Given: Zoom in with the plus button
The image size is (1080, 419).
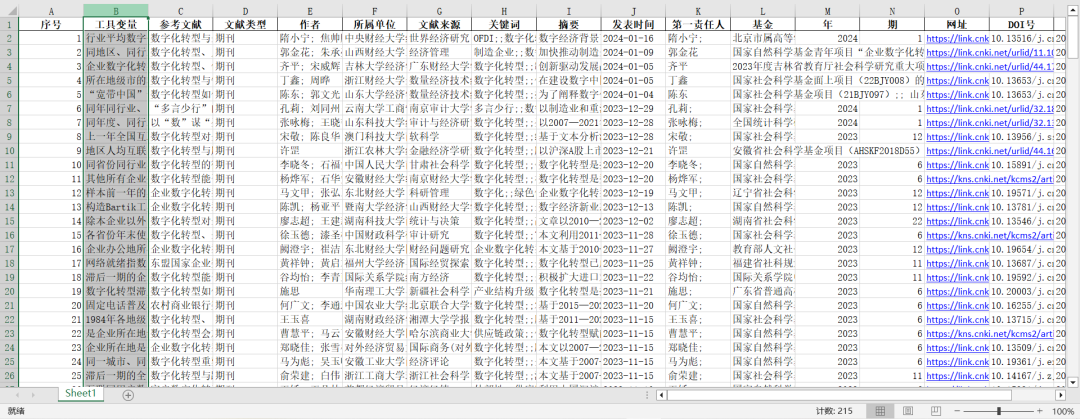Looking at the screenshot, I should (x=1039, y=411).
